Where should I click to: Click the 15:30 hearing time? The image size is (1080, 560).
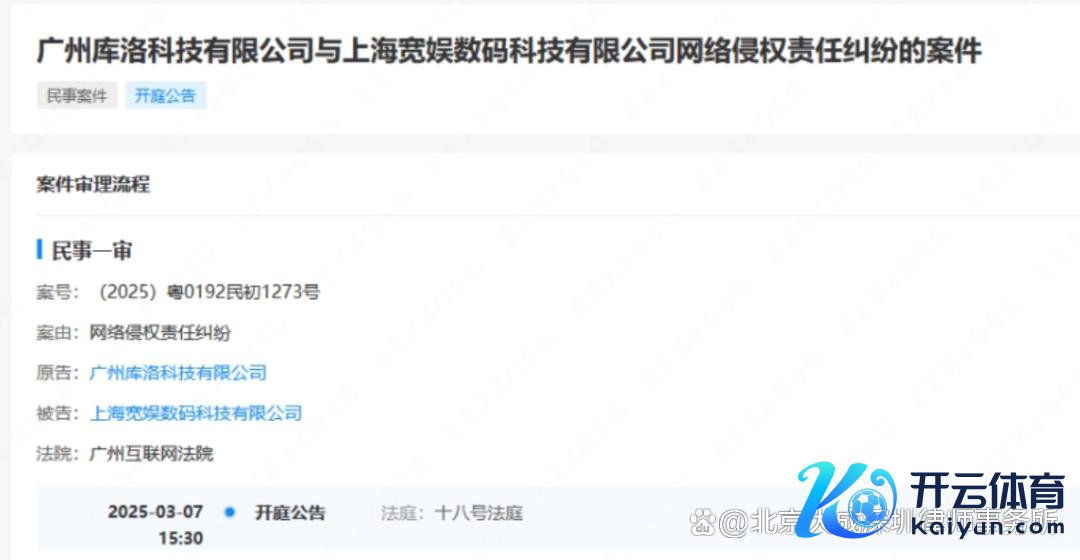pos(180,538)
